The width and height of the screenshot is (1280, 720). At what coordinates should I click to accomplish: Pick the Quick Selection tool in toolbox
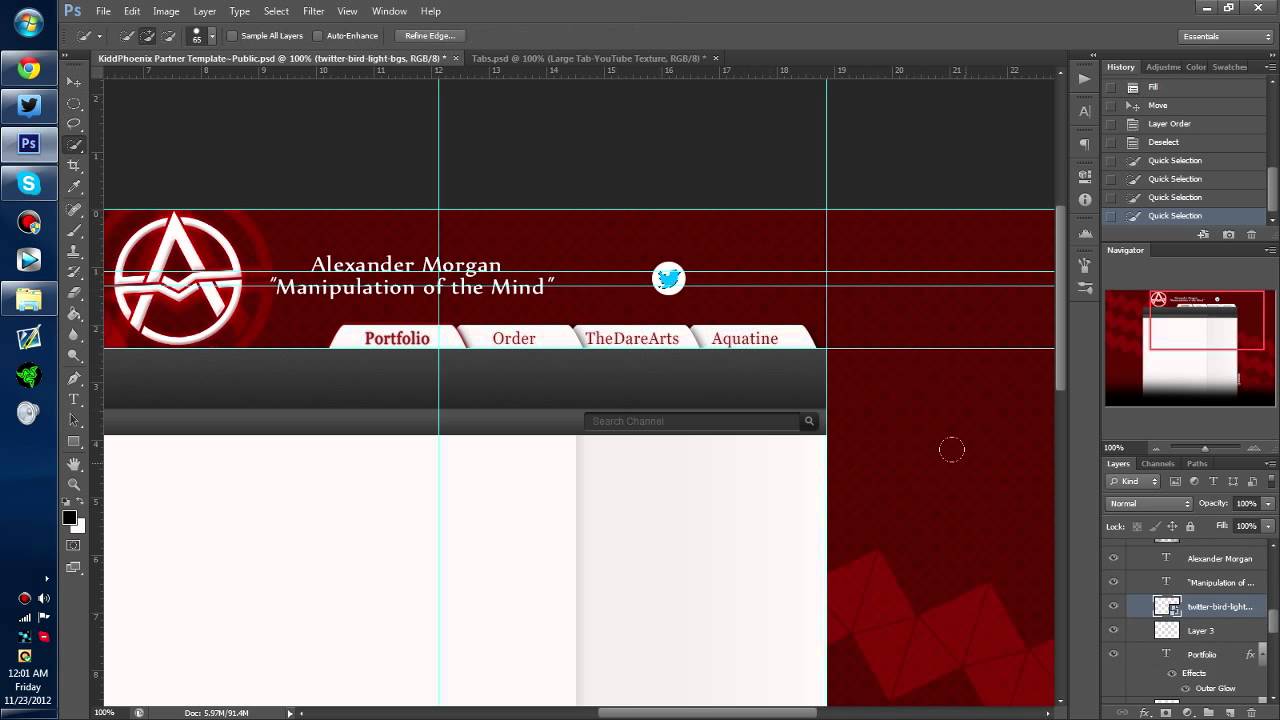[74, 144]
